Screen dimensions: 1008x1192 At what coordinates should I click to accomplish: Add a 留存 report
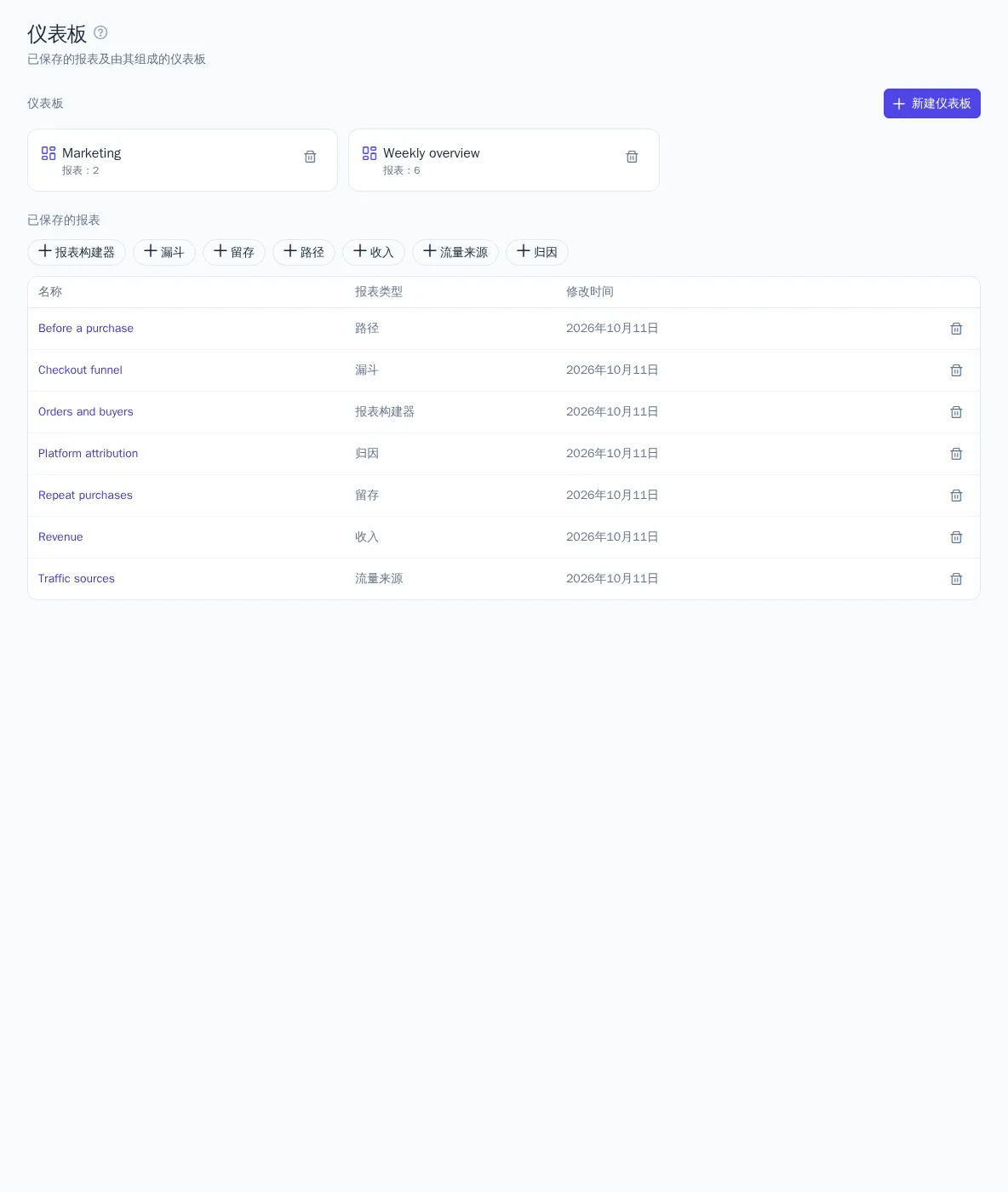[234, 252]
